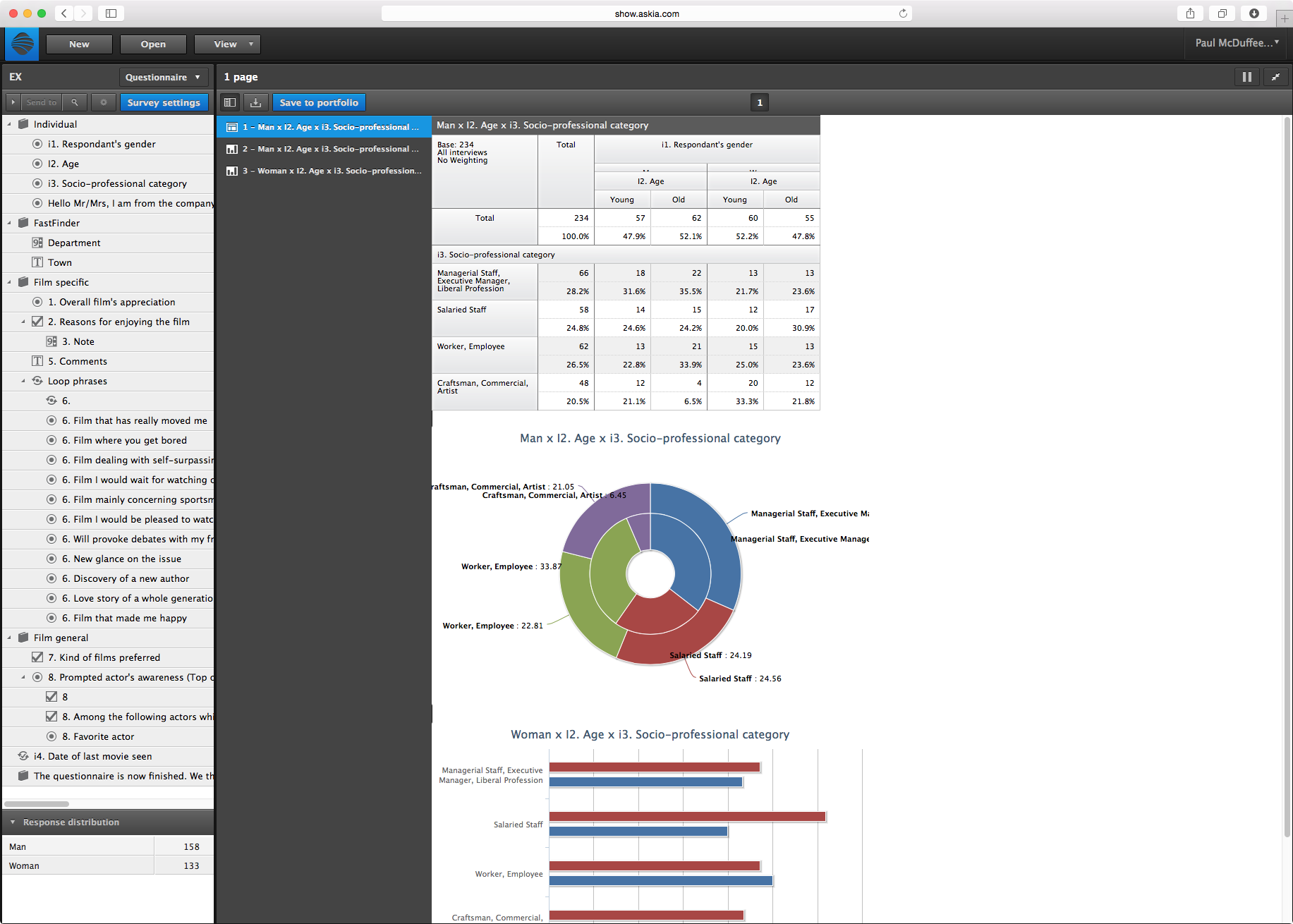Toggle checkbox for 7. Kind of films preferred

pos(38,657)
